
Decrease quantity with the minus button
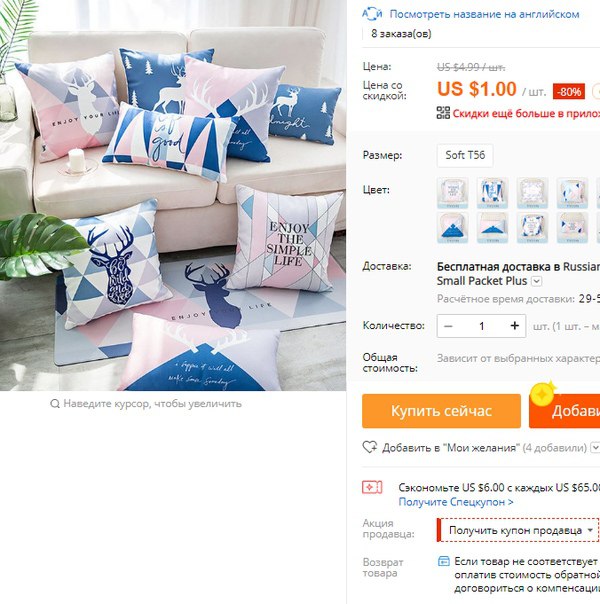coord(448,326)
